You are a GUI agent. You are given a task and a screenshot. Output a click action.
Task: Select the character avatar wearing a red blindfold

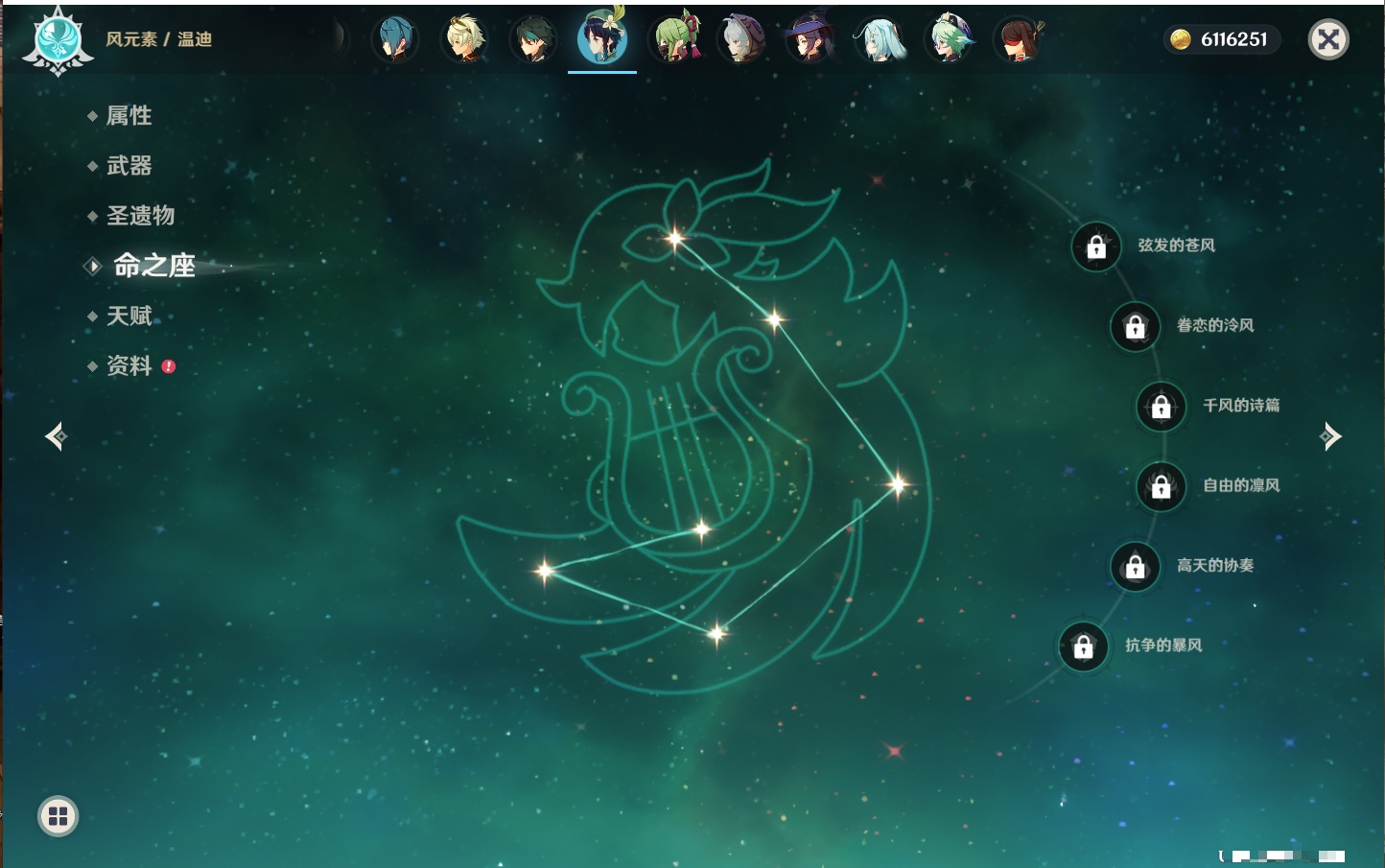click(x=1019, y=39)
